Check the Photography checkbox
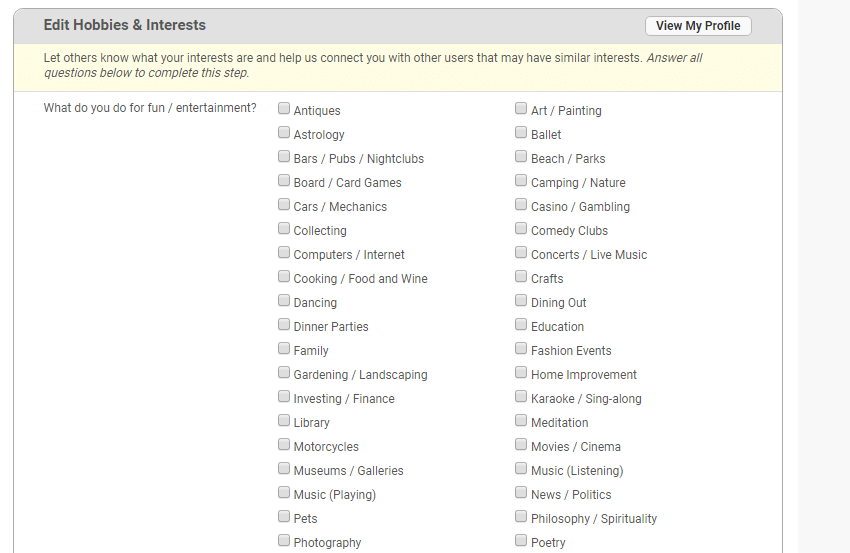The height and width of the screenshot is (553, 850). 284,541
